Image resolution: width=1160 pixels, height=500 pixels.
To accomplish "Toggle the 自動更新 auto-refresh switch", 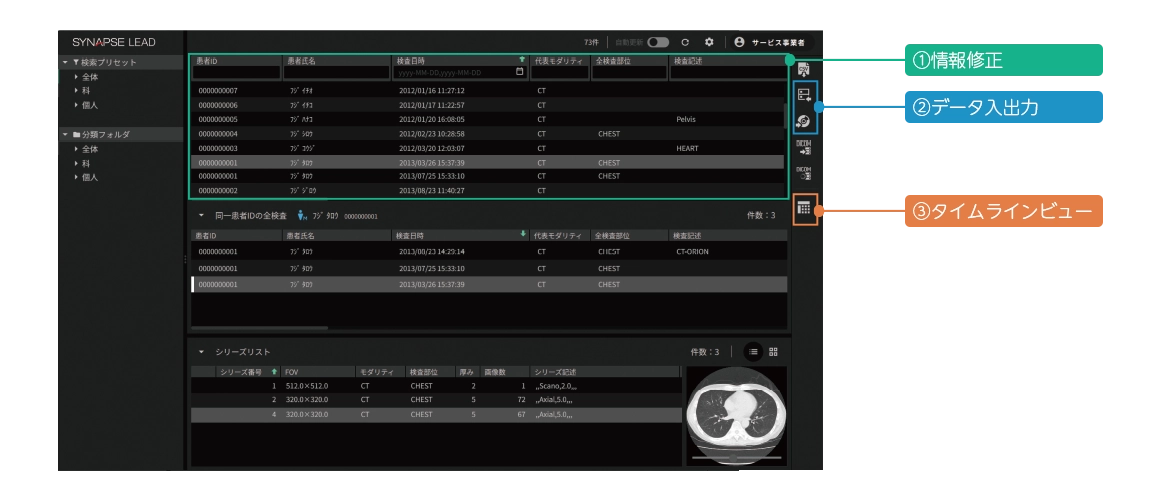I will click(658, 42).
